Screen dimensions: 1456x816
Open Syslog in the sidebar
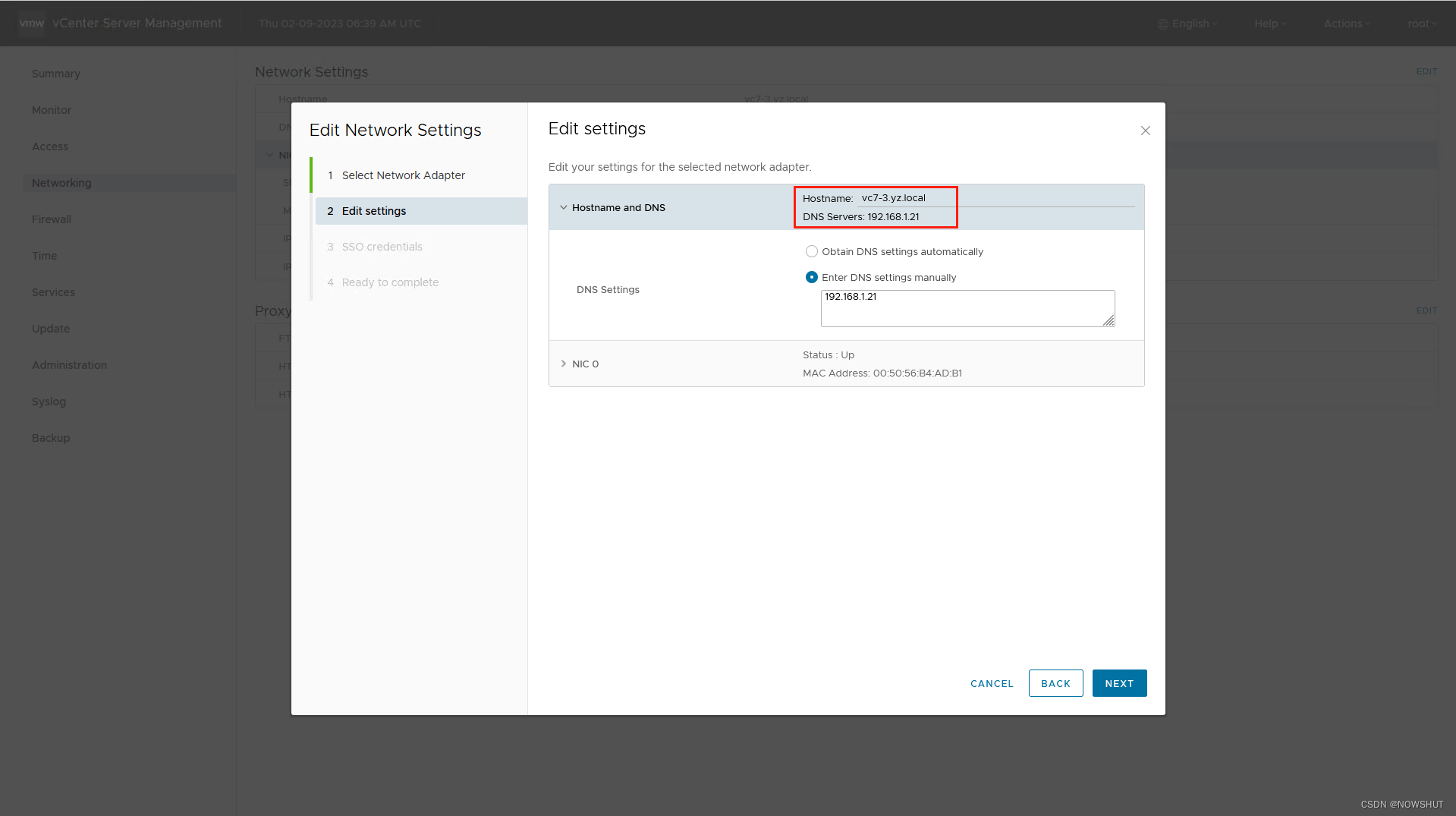(49, 402)
